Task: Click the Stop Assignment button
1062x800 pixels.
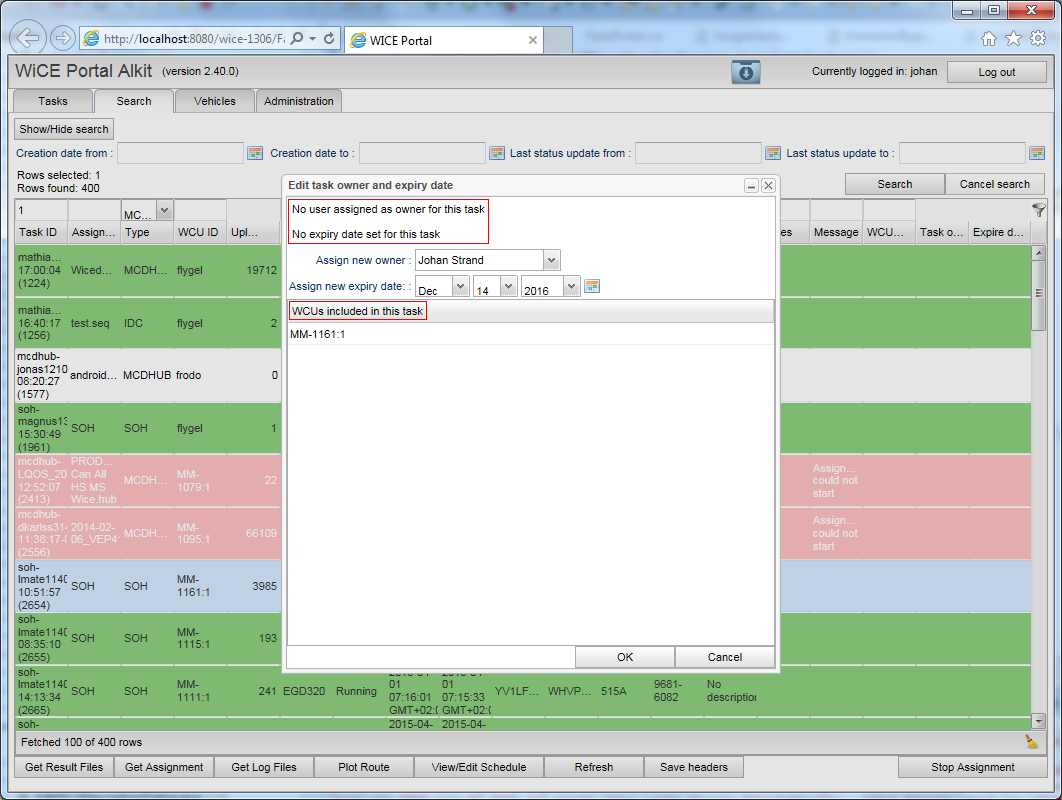Action: click(x=972, y=767)
